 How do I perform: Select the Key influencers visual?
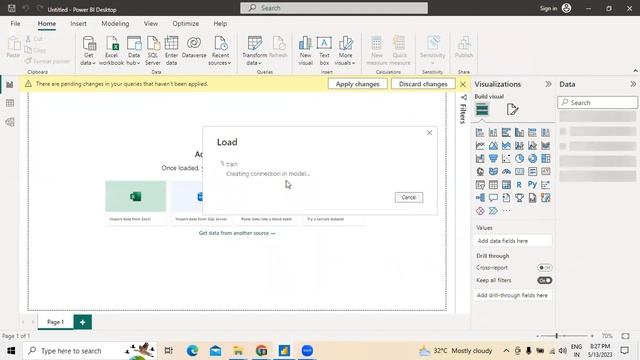(x=545, y=184)
